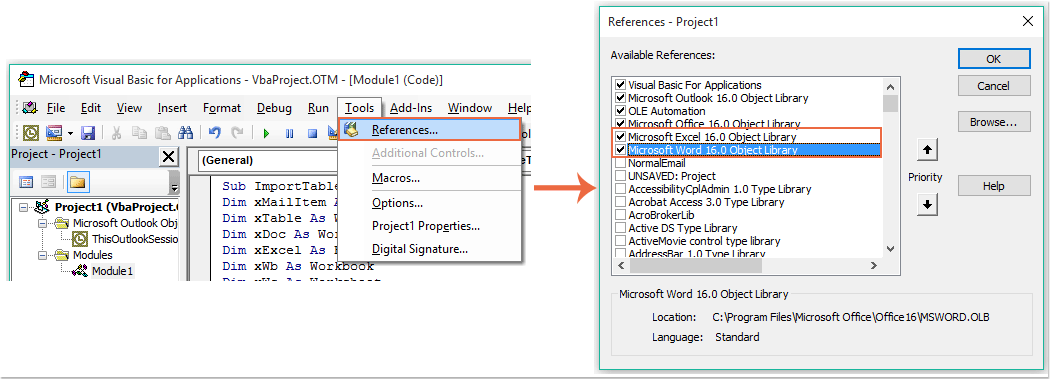Open the Insert menu

[x=172, y=108]
